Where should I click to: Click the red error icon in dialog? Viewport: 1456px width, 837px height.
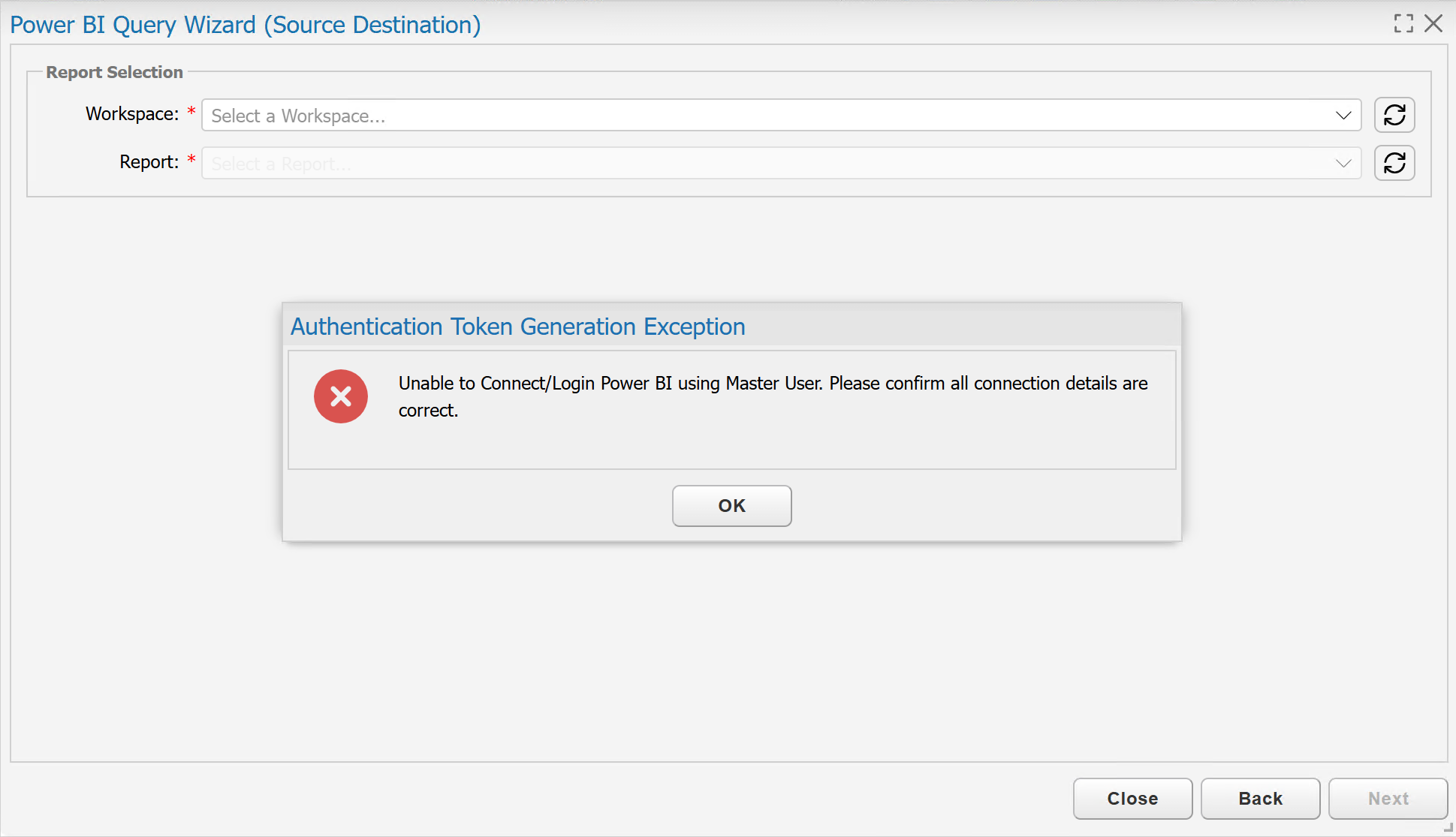[341, 396]
